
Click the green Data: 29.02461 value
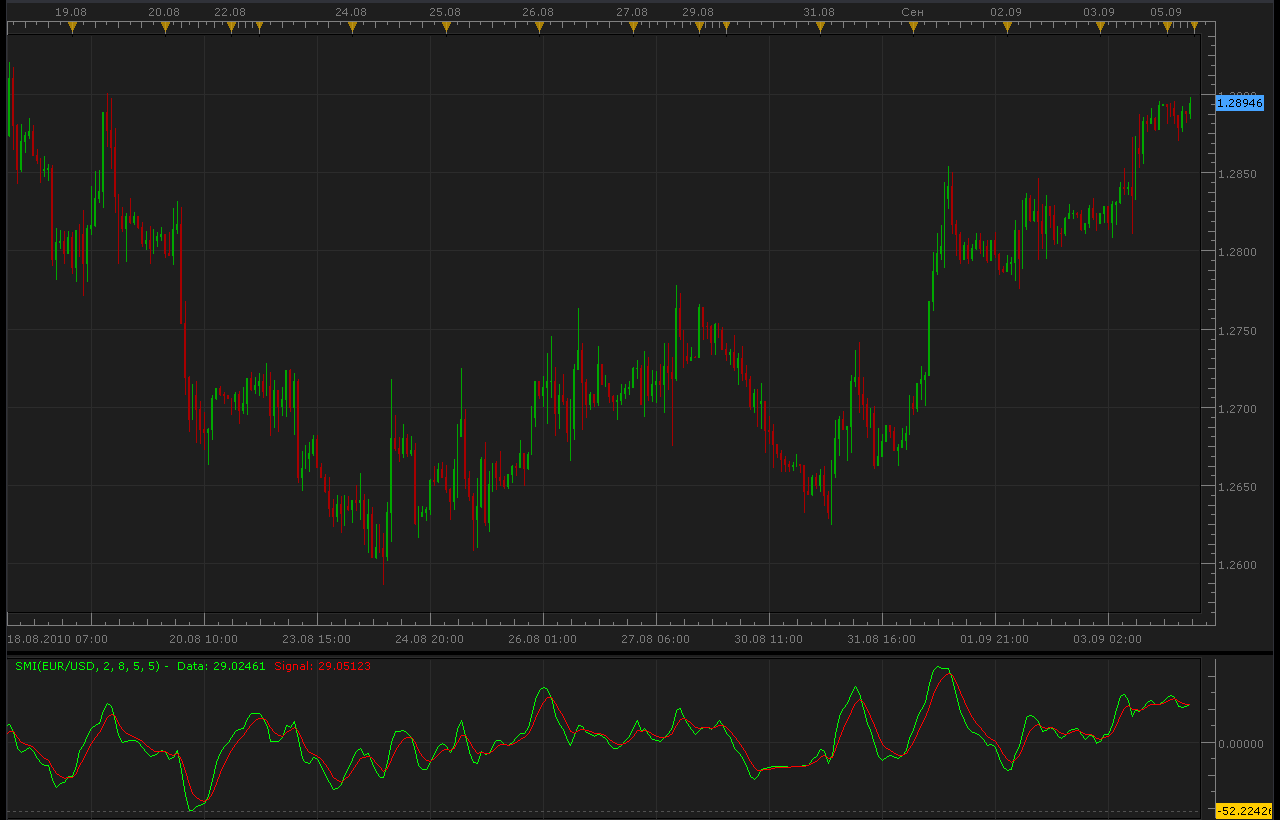point(221,666)
